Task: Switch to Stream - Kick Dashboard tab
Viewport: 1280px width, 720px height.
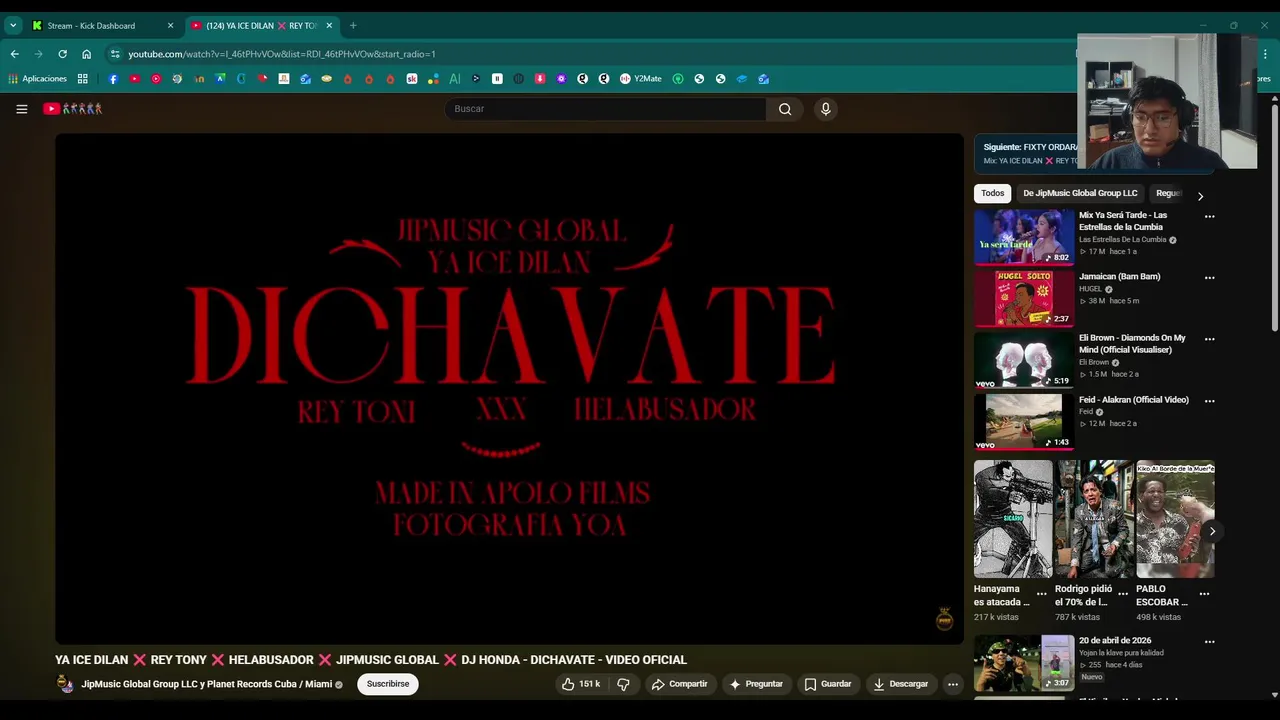Action: coord(102,26)
